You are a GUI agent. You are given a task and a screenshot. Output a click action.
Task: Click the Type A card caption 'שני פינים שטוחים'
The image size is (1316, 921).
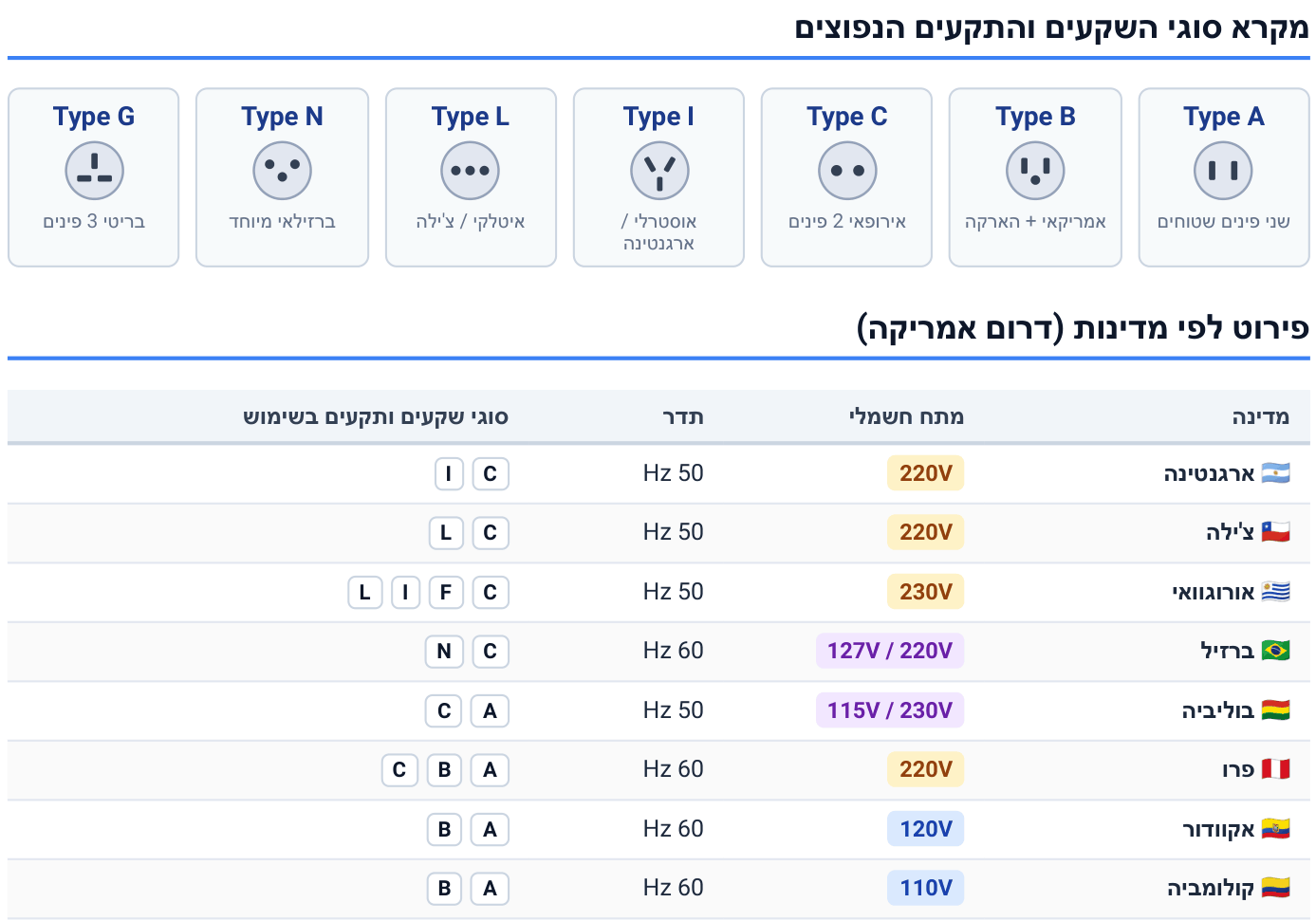click(1223, 221)
